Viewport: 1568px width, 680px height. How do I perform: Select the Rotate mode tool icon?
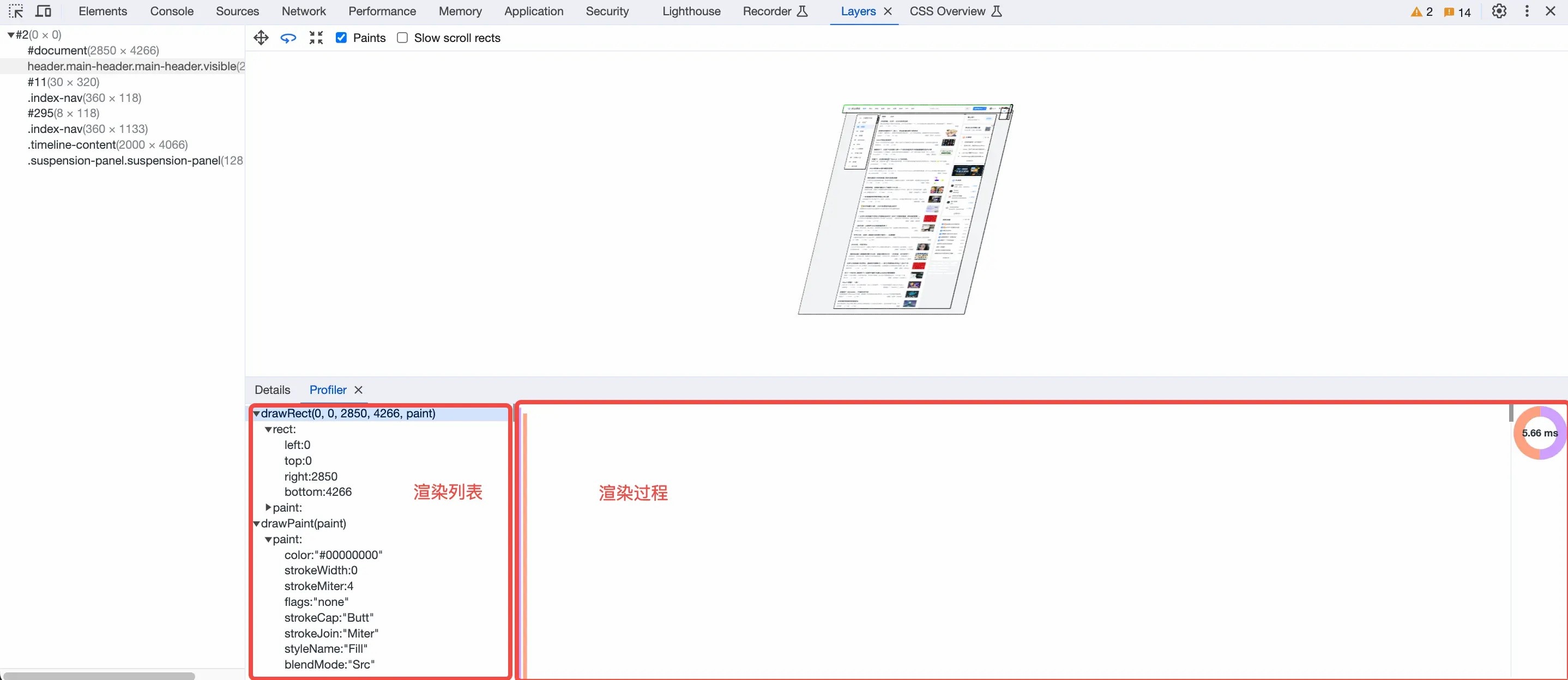point(288,38)
